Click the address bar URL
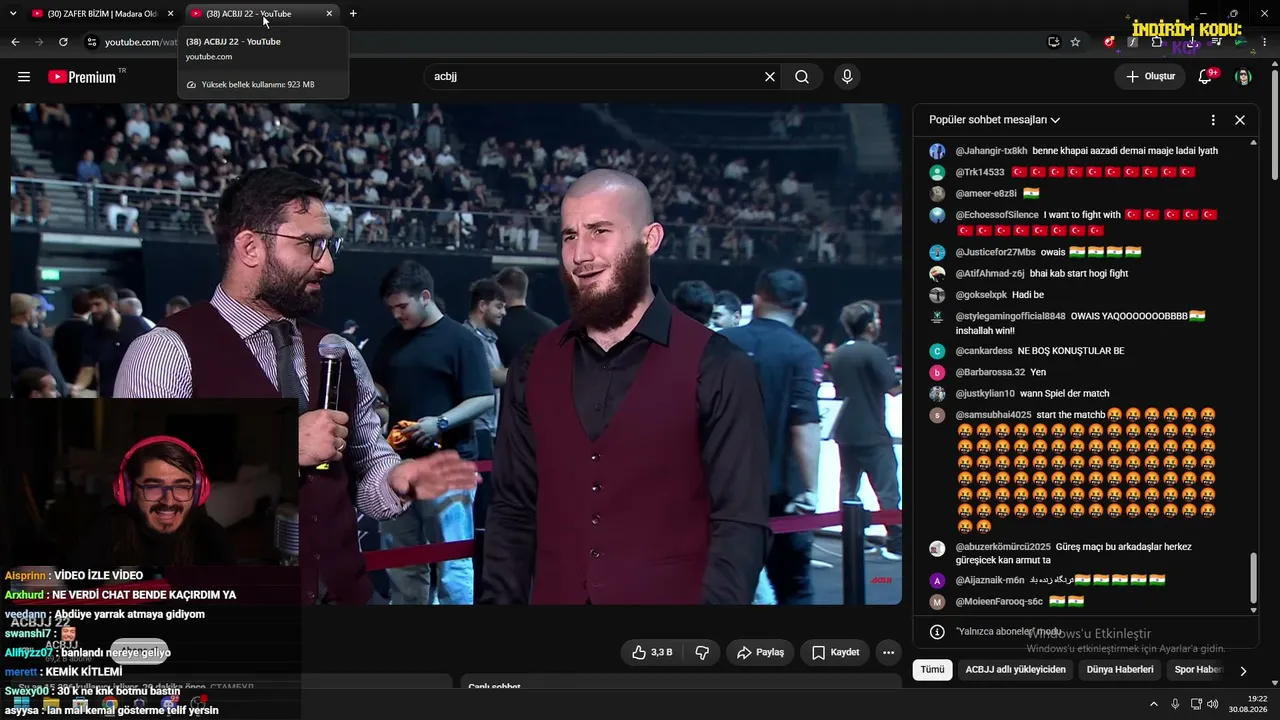The width and height of the screenshot is (1280, 720). click(140, 42)
